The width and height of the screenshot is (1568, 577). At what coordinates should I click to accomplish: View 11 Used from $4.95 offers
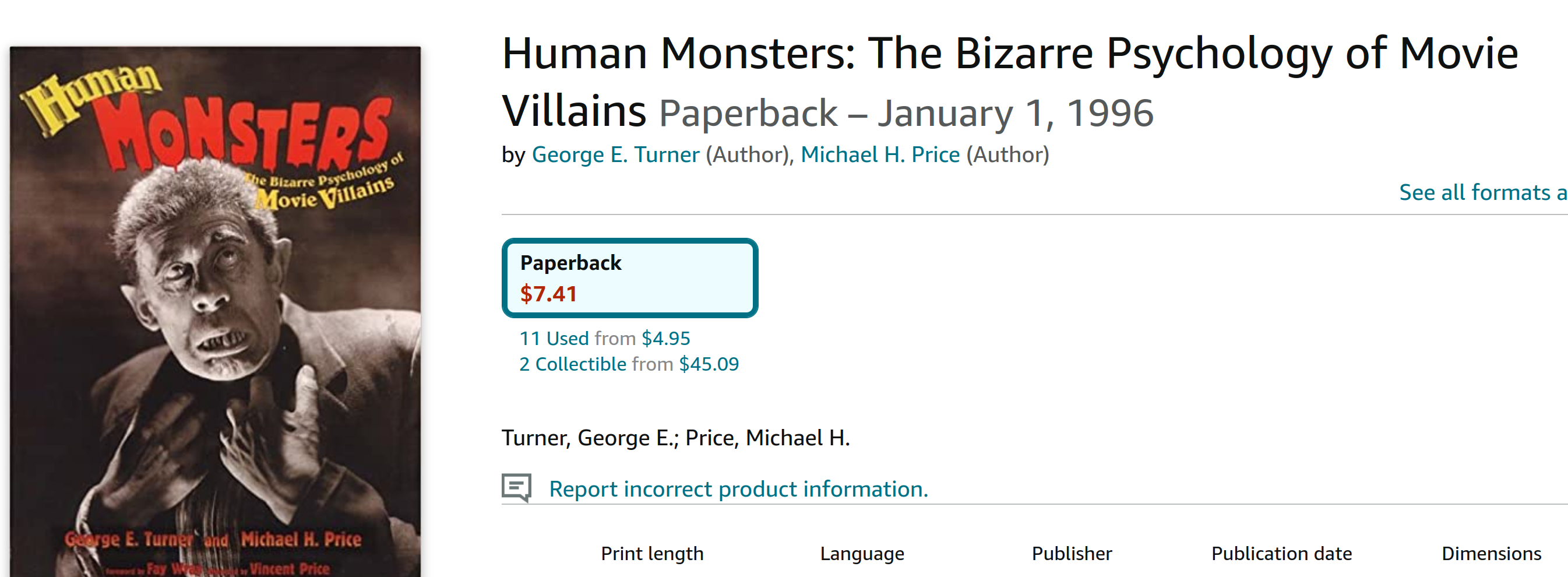[x=604, y=339]
